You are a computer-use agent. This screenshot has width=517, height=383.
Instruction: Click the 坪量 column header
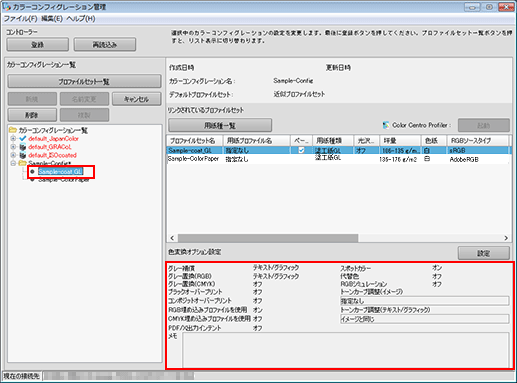[400, 141]
